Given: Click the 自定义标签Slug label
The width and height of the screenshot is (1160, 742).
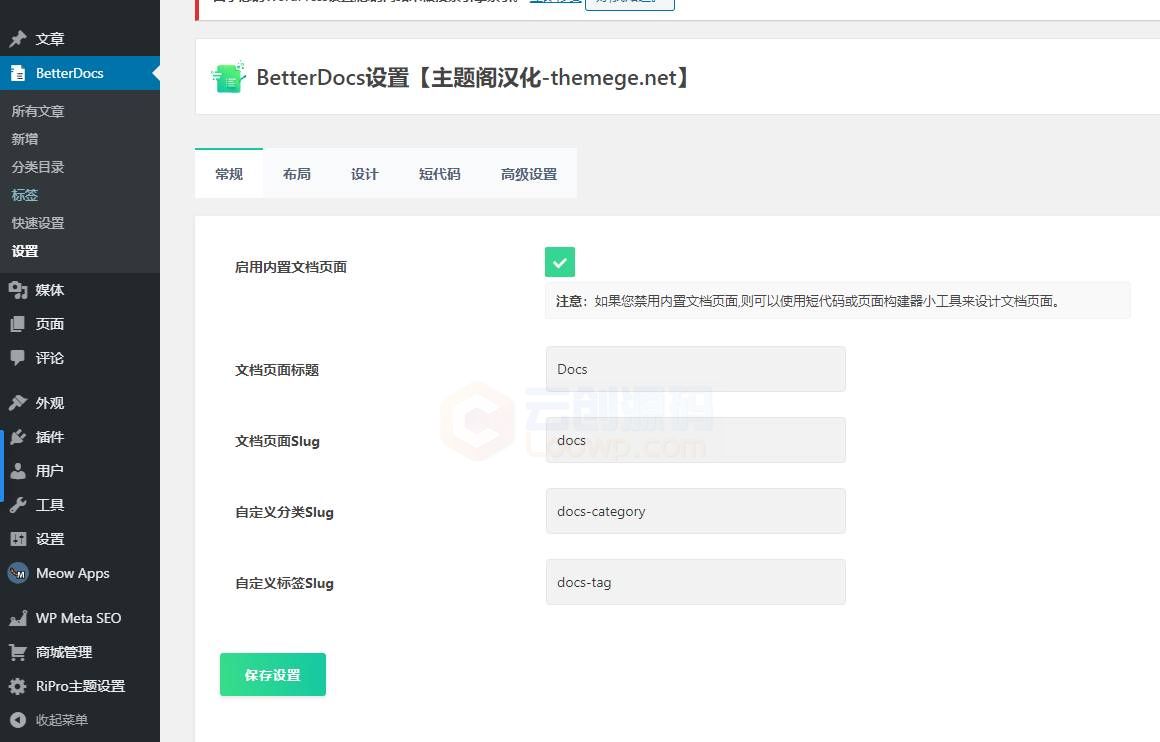Looking at the screenshot, I should point(284,583).
